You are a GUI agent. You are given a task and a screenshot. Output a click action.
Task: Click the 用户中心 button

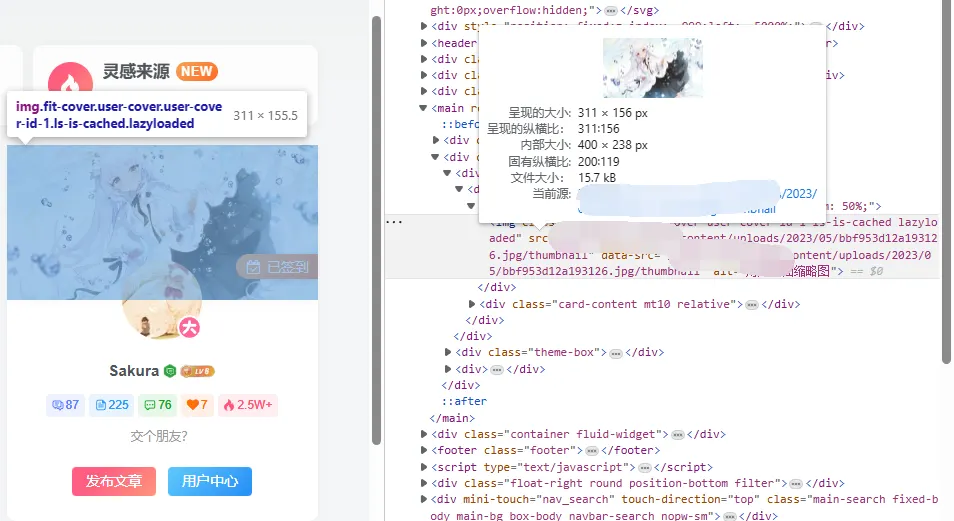click(210, 481)
